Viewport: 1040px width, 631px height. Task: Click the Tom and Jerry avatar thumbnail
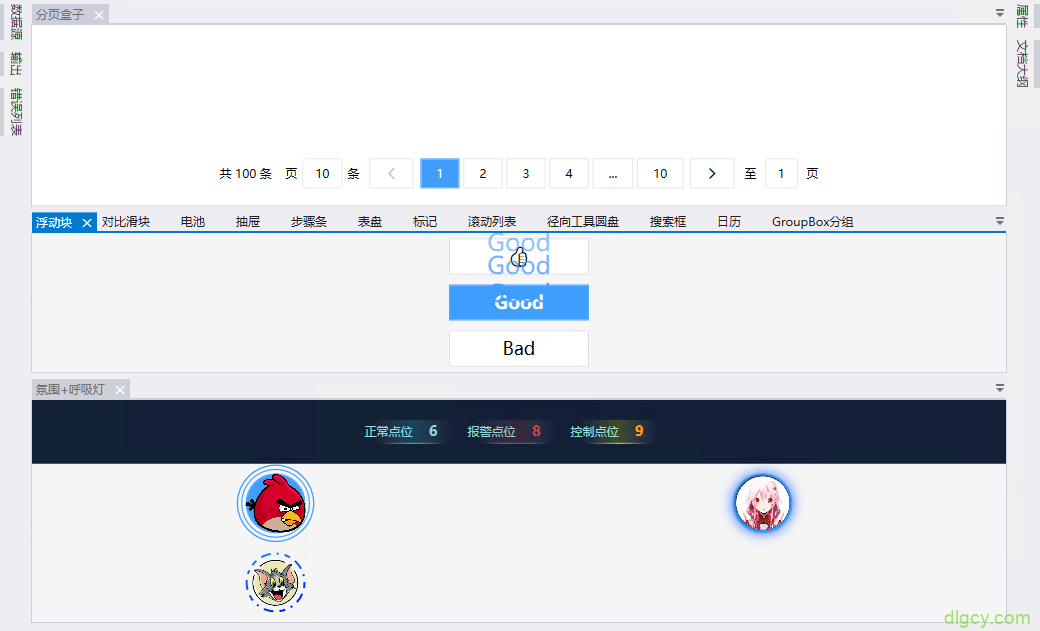point(276,582)
